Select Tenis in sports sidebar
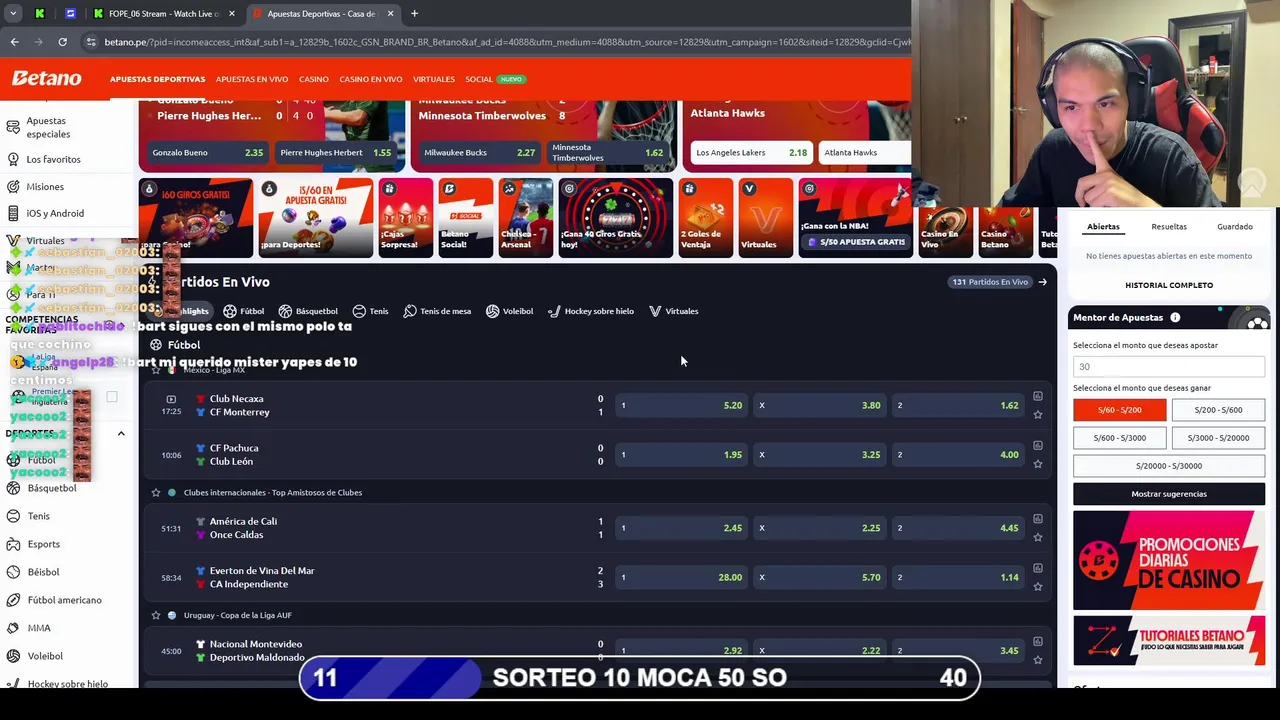Viewport: 1280px width, 720px height. pyautogui.click(x=38, y=516)
